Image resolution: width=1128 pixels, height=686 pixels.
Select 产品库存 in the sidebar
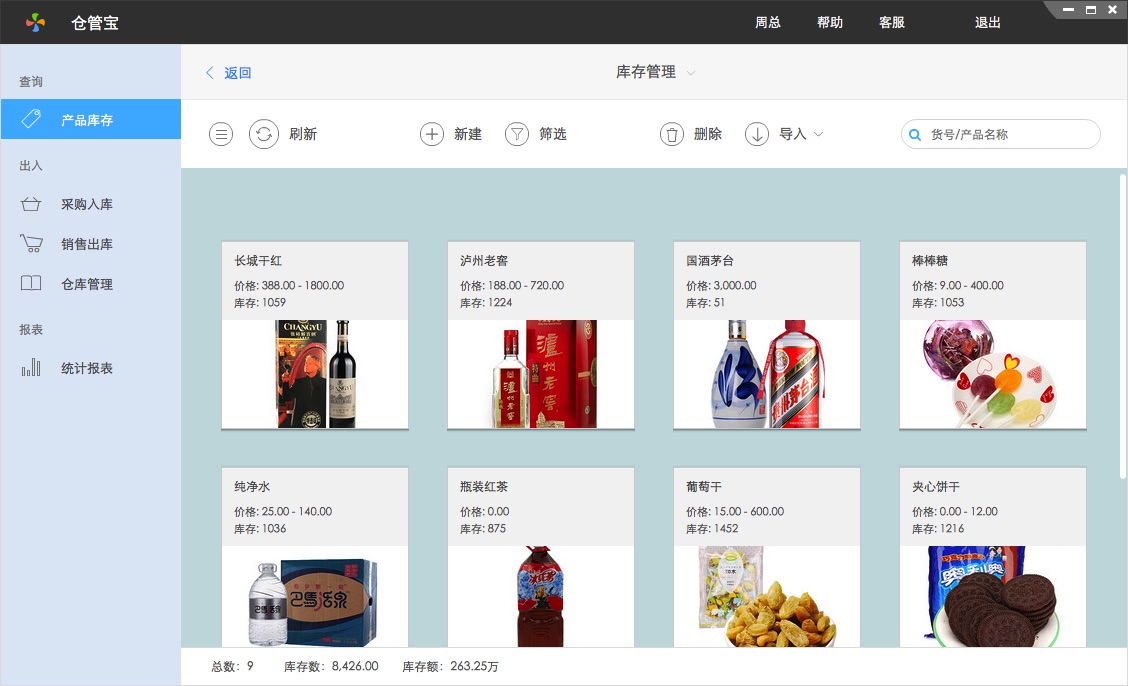point(90,120)
